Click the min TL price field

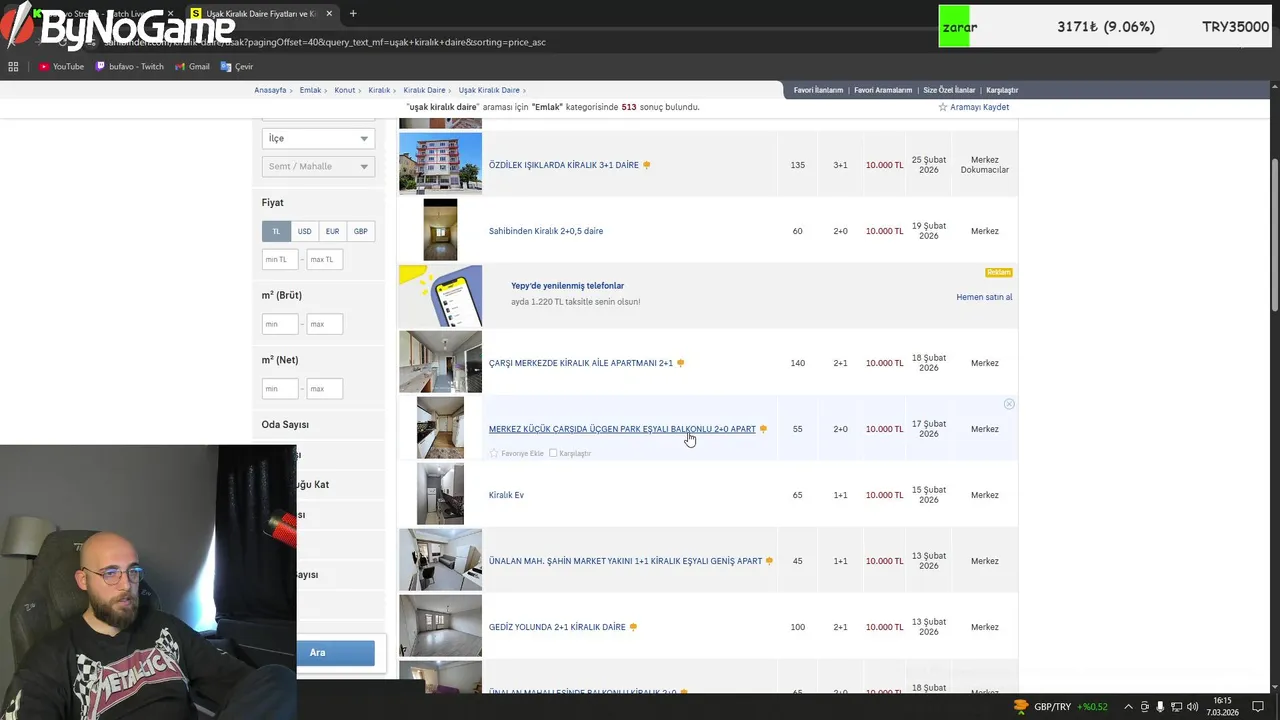point(280,259)
